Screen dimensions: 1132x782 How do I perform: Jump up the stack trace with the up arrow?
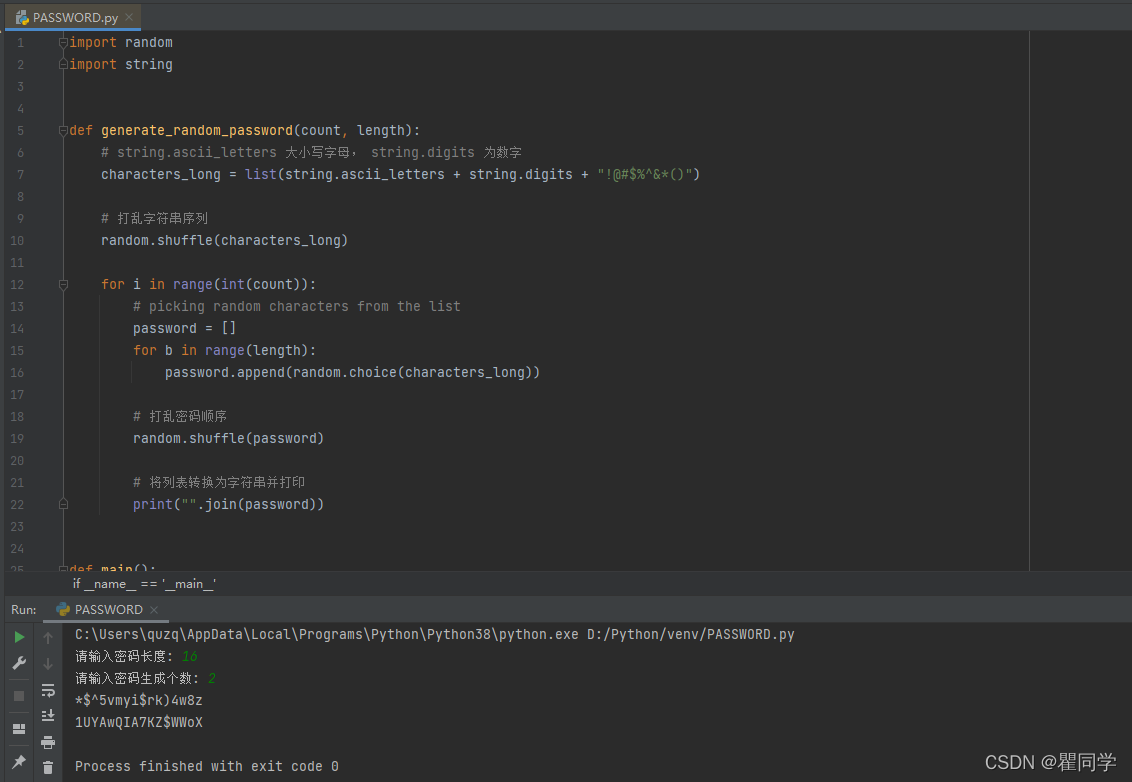tap(48, 638)
